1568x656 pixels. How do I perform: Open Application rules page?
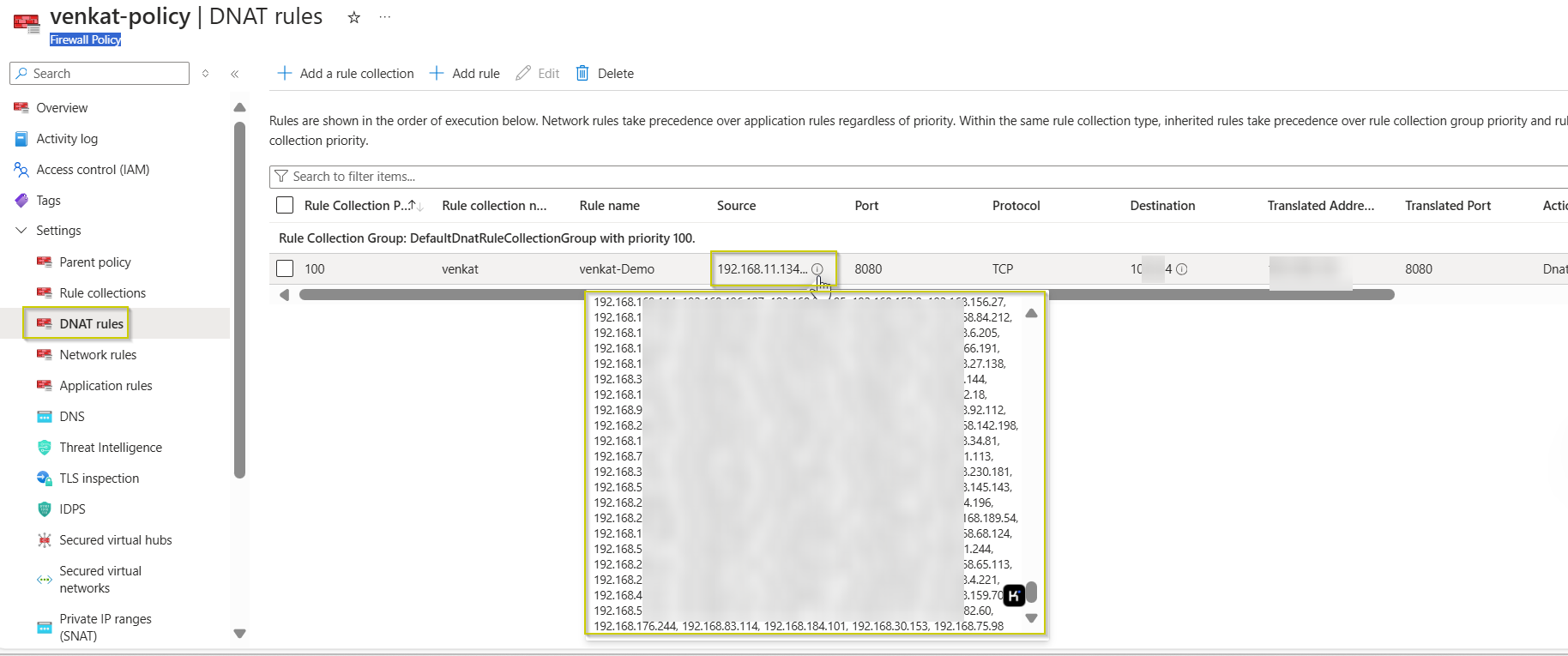point(106,386)
